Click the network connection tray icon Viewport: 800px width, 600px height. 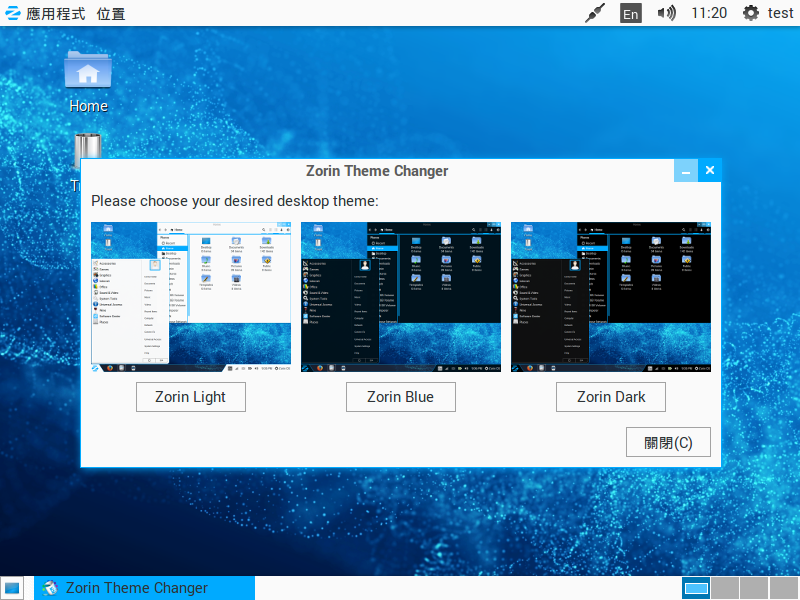pos(595,13)
